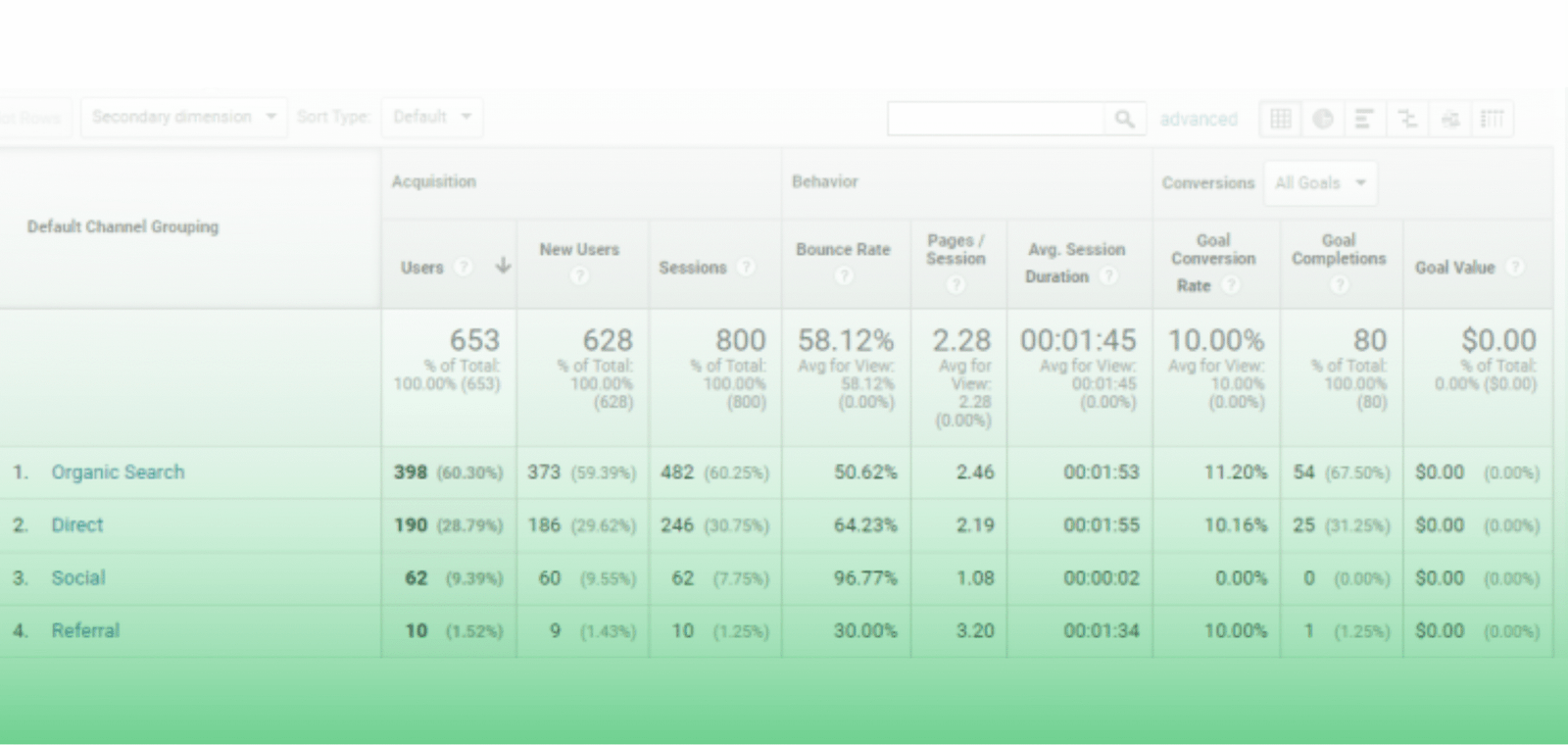Open the All Goals conversions dropdown

coord(1320,183)
